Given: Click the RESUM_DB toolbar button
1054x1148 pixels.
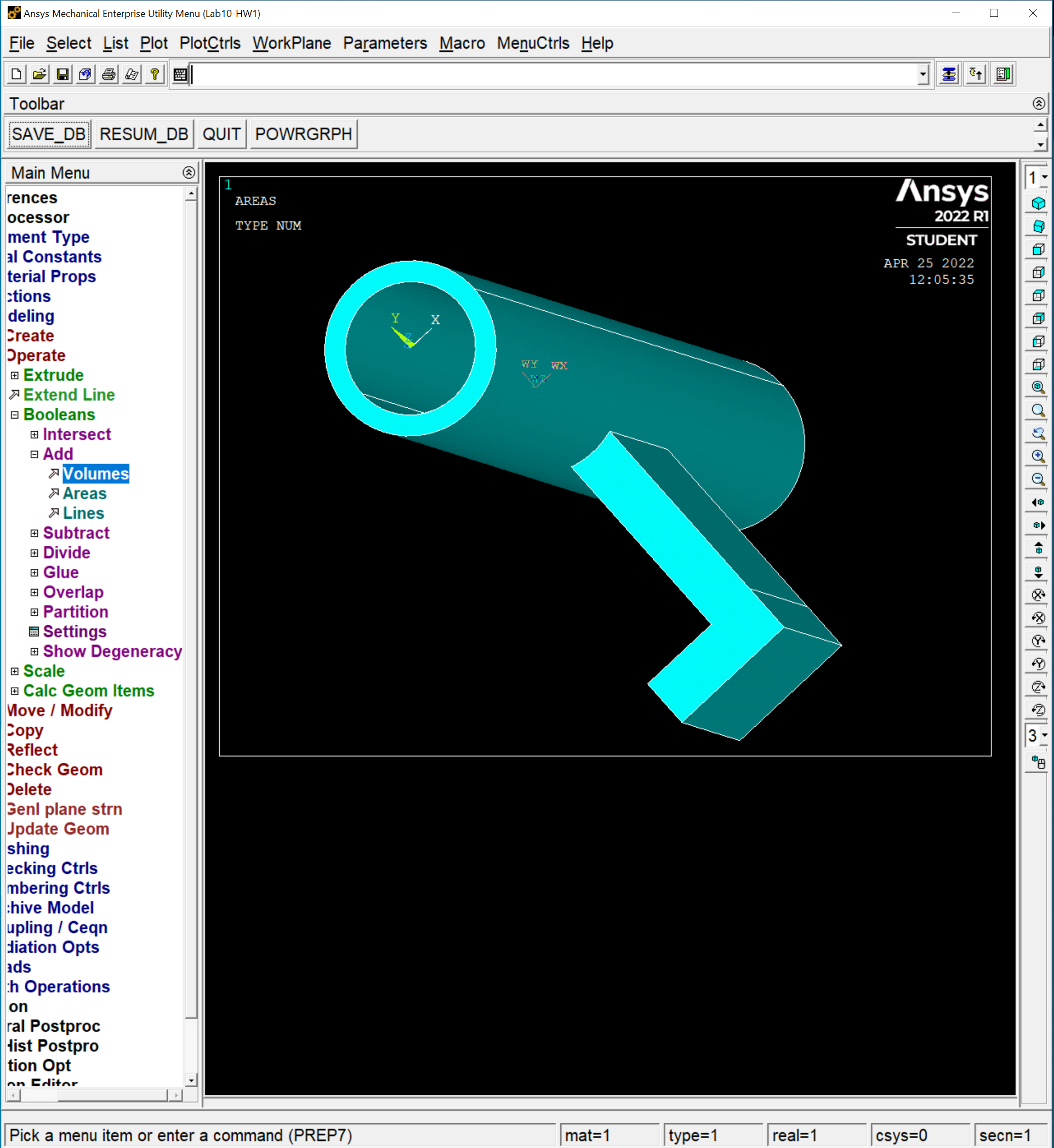Looking at the screenshot, I should coord(144,134).
